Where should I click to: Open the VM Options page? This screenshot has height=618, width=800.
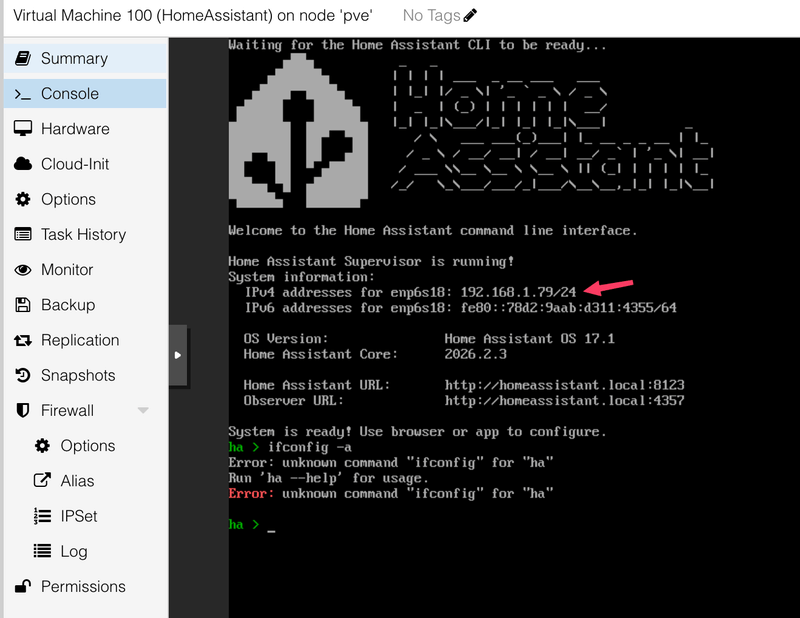click(85, 199)
